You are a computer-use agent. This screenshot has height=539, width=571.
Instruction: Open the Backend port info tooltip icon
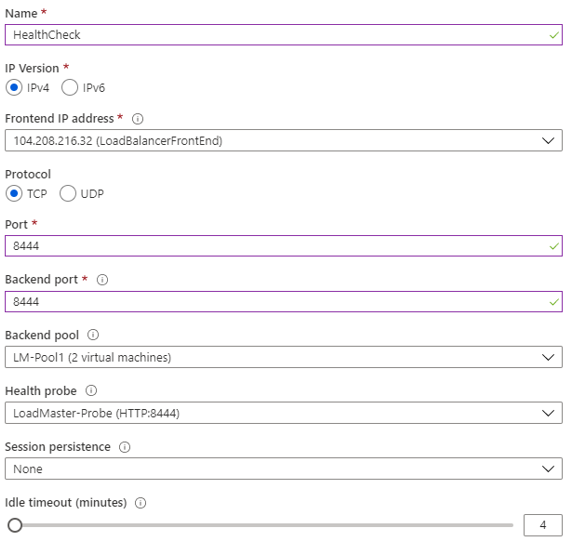pyautogui.click(x=102, y=280)
